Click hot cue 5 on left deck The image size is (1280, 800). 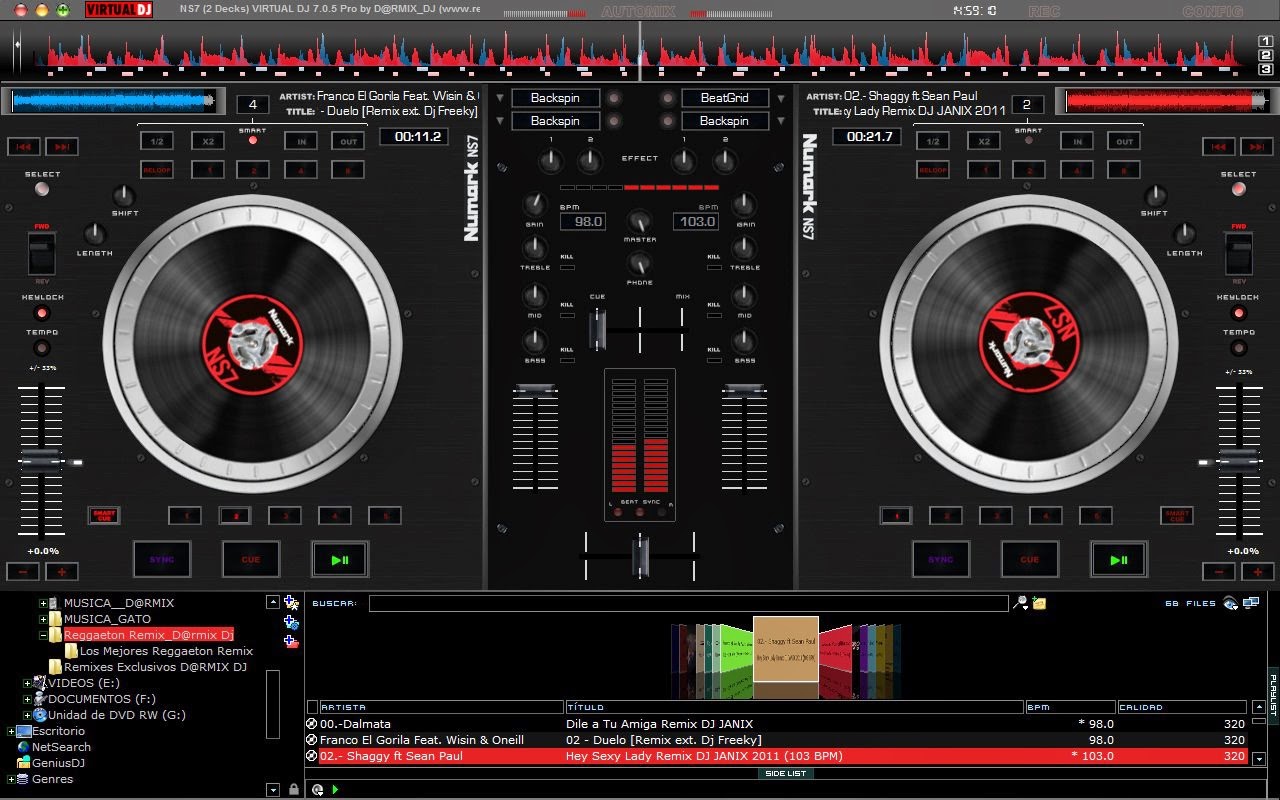[x=385, y=516]
